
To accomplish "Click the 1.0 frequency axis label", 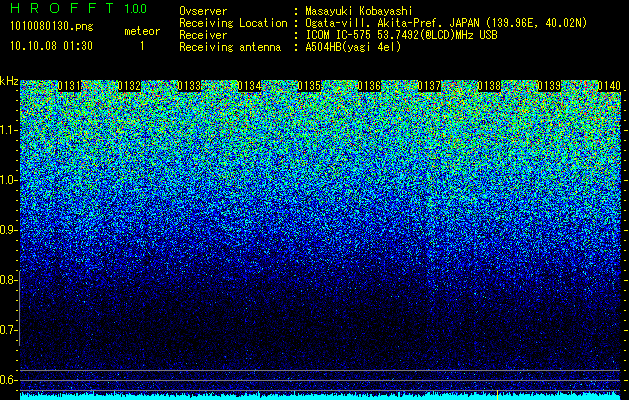I will 9,180.
